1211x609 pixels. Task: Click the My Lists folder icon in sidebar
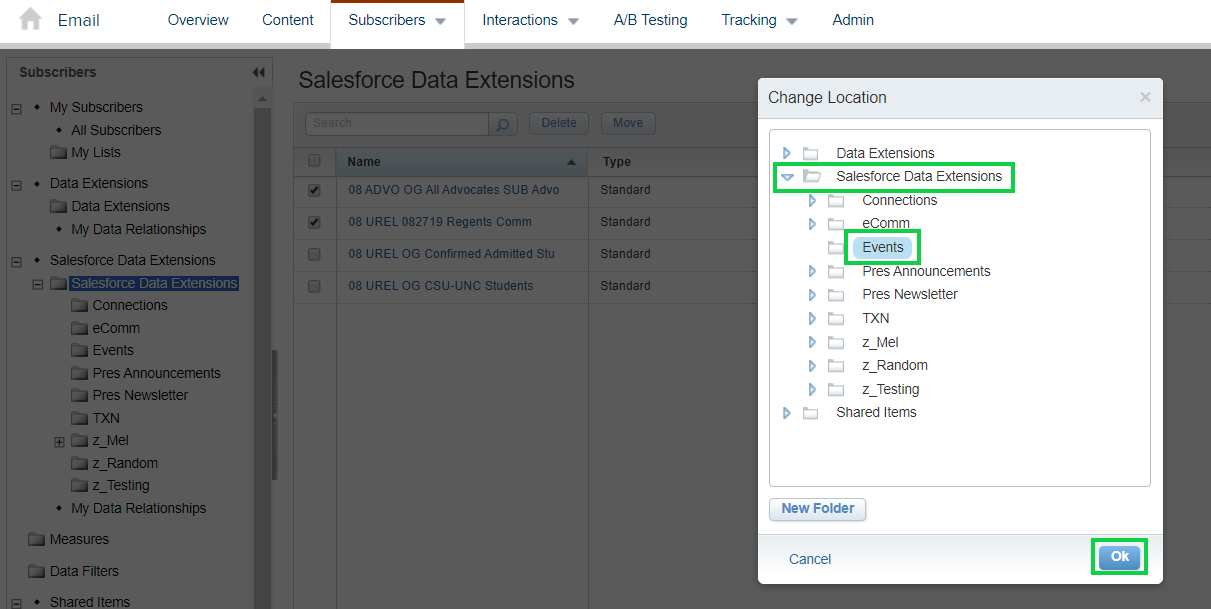(x=59, y=152)
